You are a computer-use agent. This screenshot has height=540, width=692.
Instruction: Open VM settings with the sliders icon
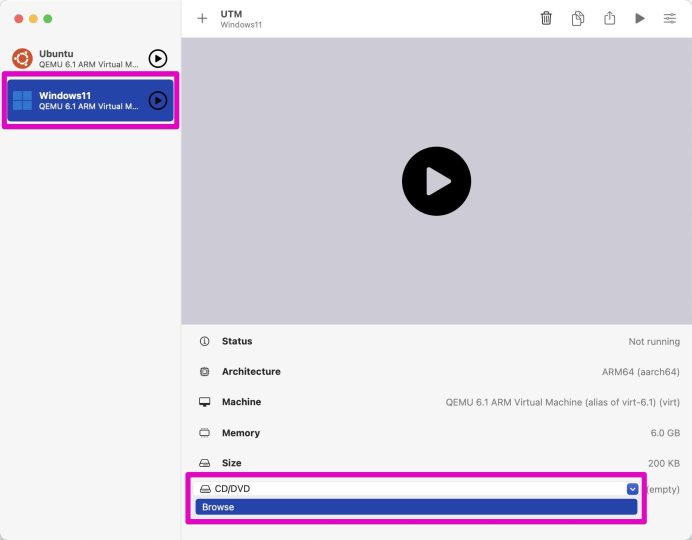[x=669, y=19]
